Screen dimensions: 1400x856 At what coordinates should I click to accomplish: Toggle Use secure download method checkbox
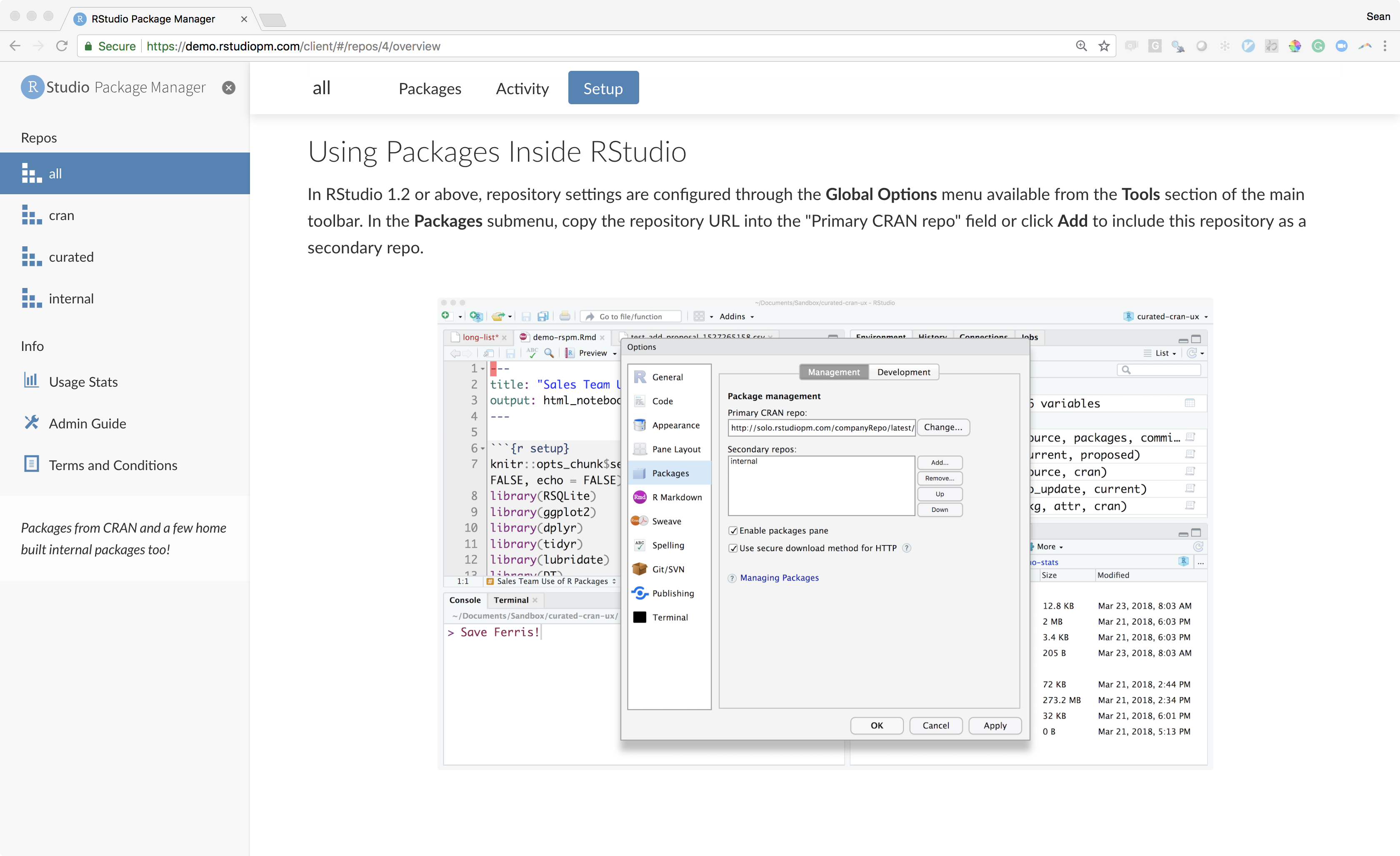point(733,548)
